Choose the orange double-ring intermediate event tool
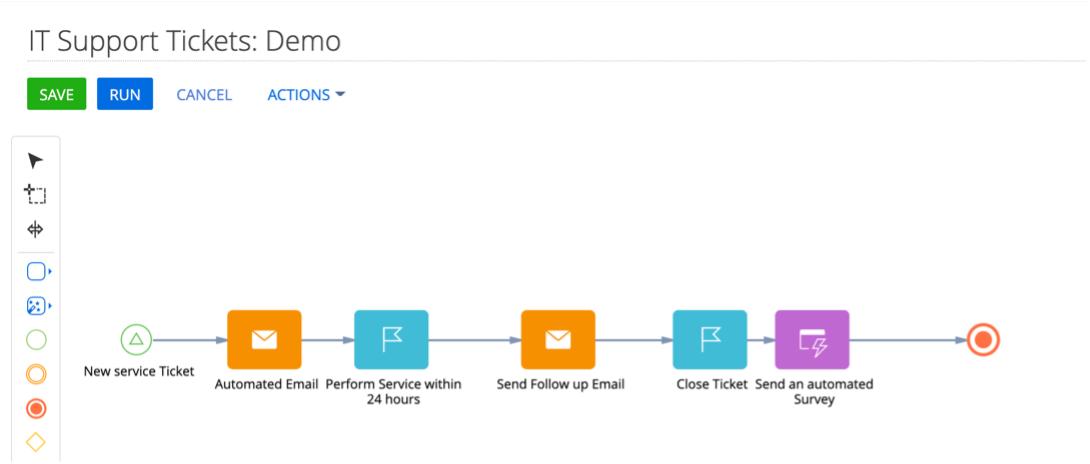This screenshot has height=464, width=1090. point(36,374)
